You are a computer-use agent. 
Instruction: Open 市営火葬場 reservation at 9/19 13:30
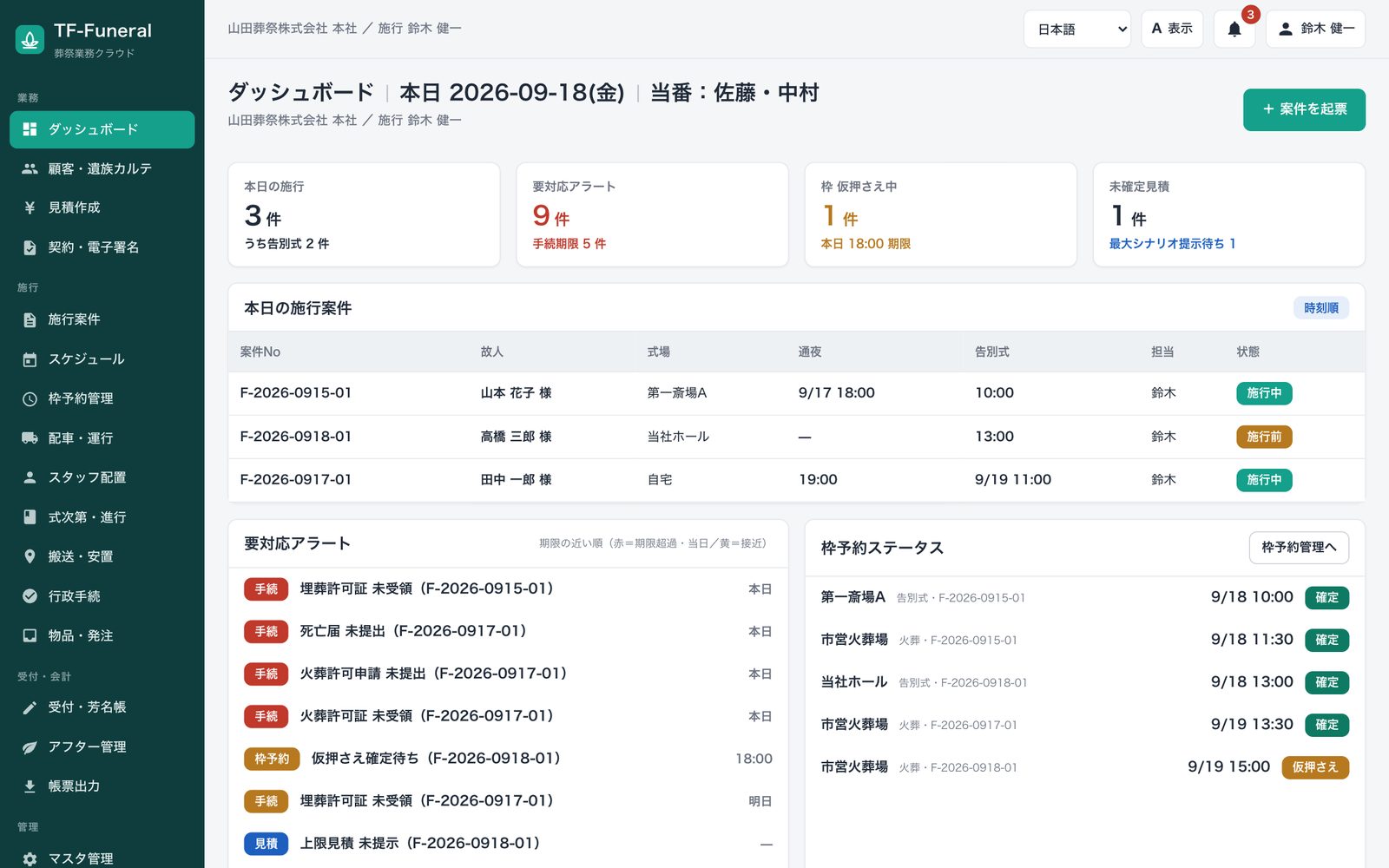point(1084,725)
